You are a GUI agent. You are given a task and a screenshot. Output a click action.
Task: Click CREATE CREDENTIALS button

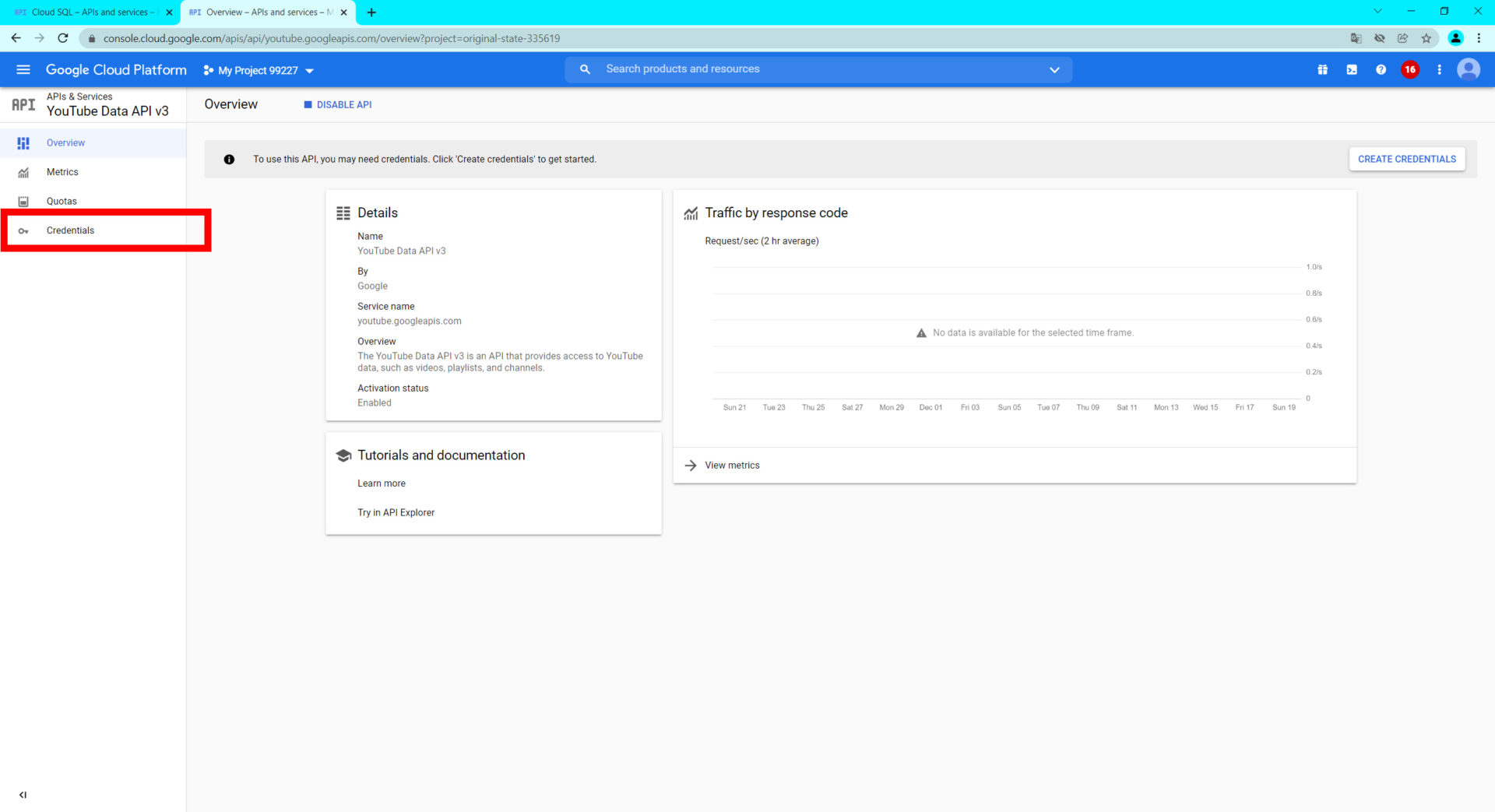pyautogui.click(x=1406, y=159)
